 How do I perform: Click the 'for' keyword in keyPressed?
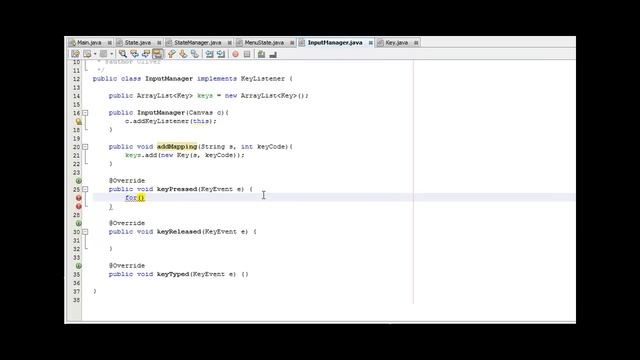[131, 198]
